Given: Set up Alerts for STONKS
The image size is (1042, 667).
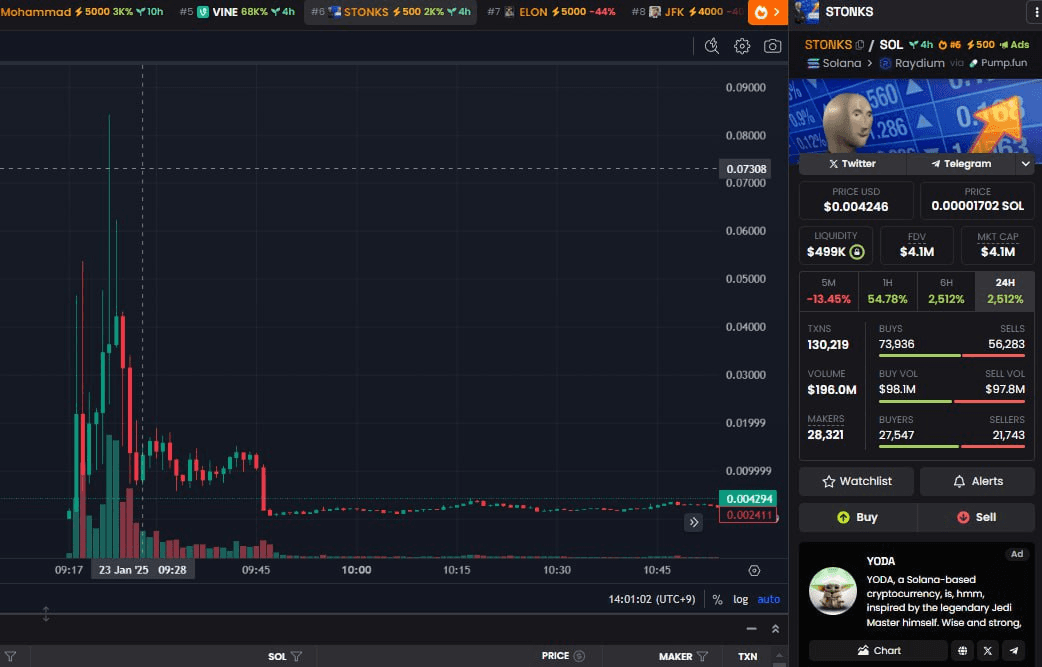Looking at the screenshot, I should (978, 481).
